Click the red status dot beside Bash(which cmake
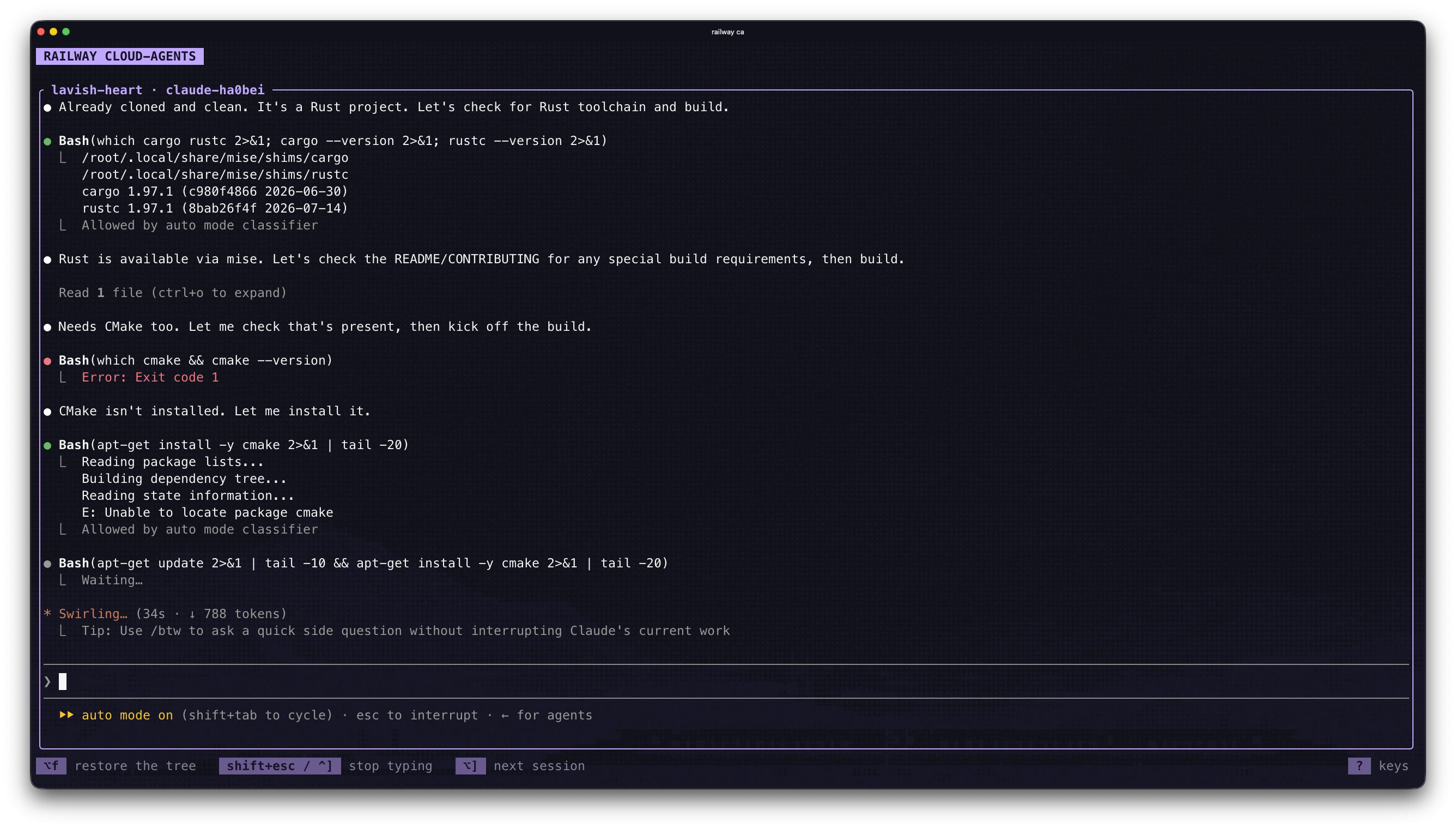 [48, 361]
